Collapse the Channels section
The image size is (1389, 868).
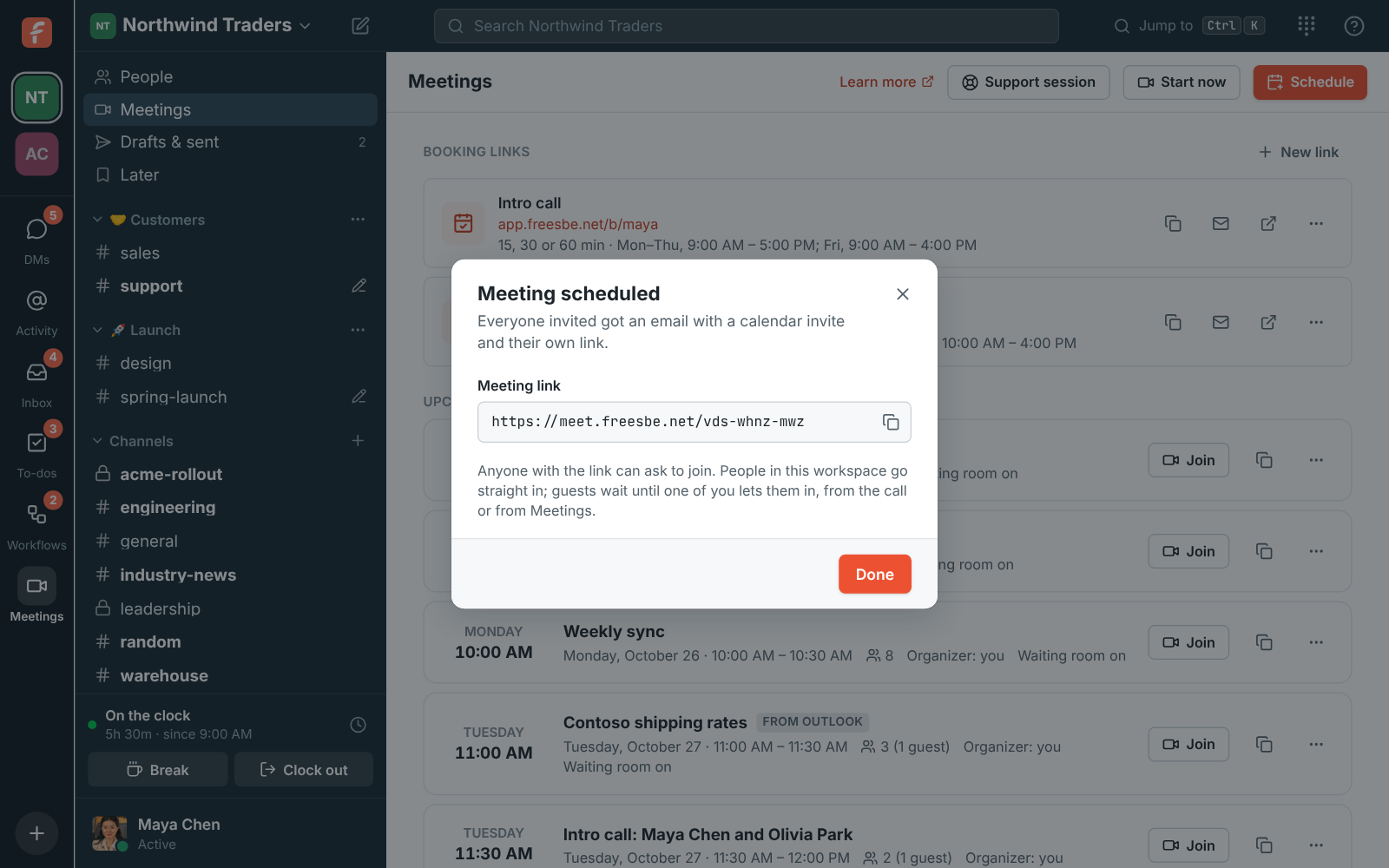(x=97, y=442)
